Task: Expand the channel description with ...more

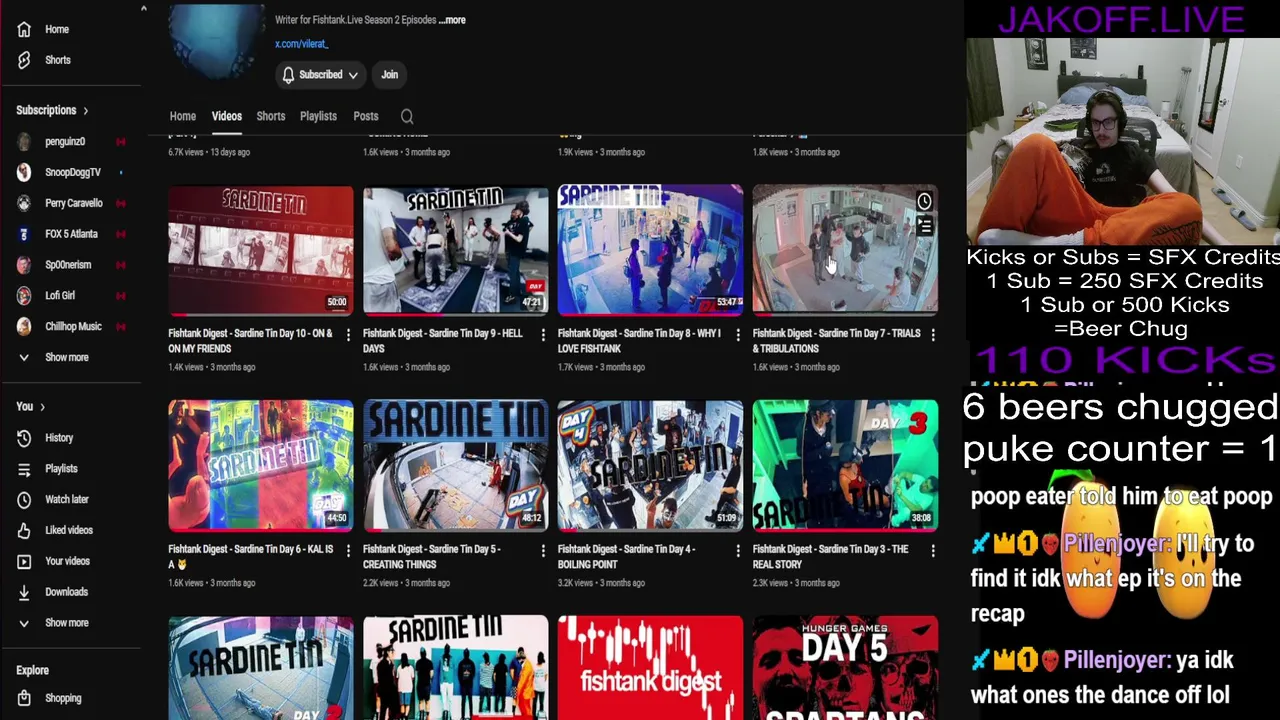Action: click(452, 20)
